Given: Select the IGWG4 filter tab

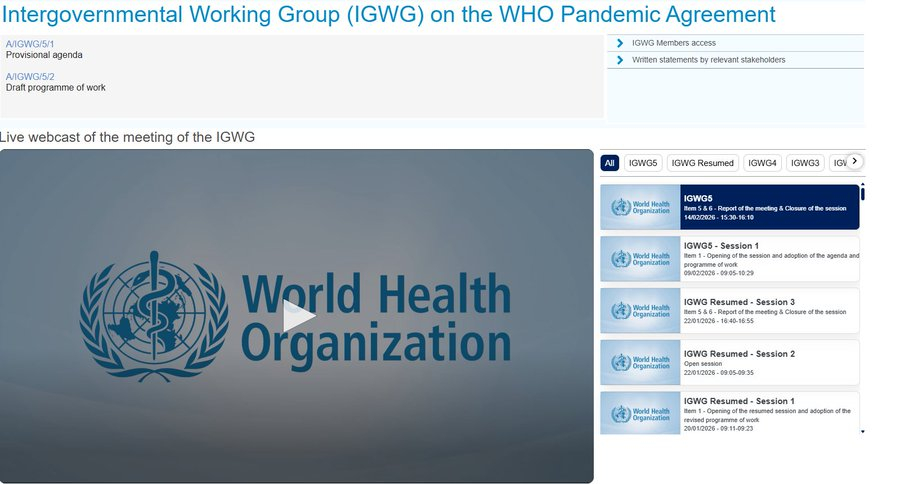Looking at the screenshot, I should tap(762, 163).
